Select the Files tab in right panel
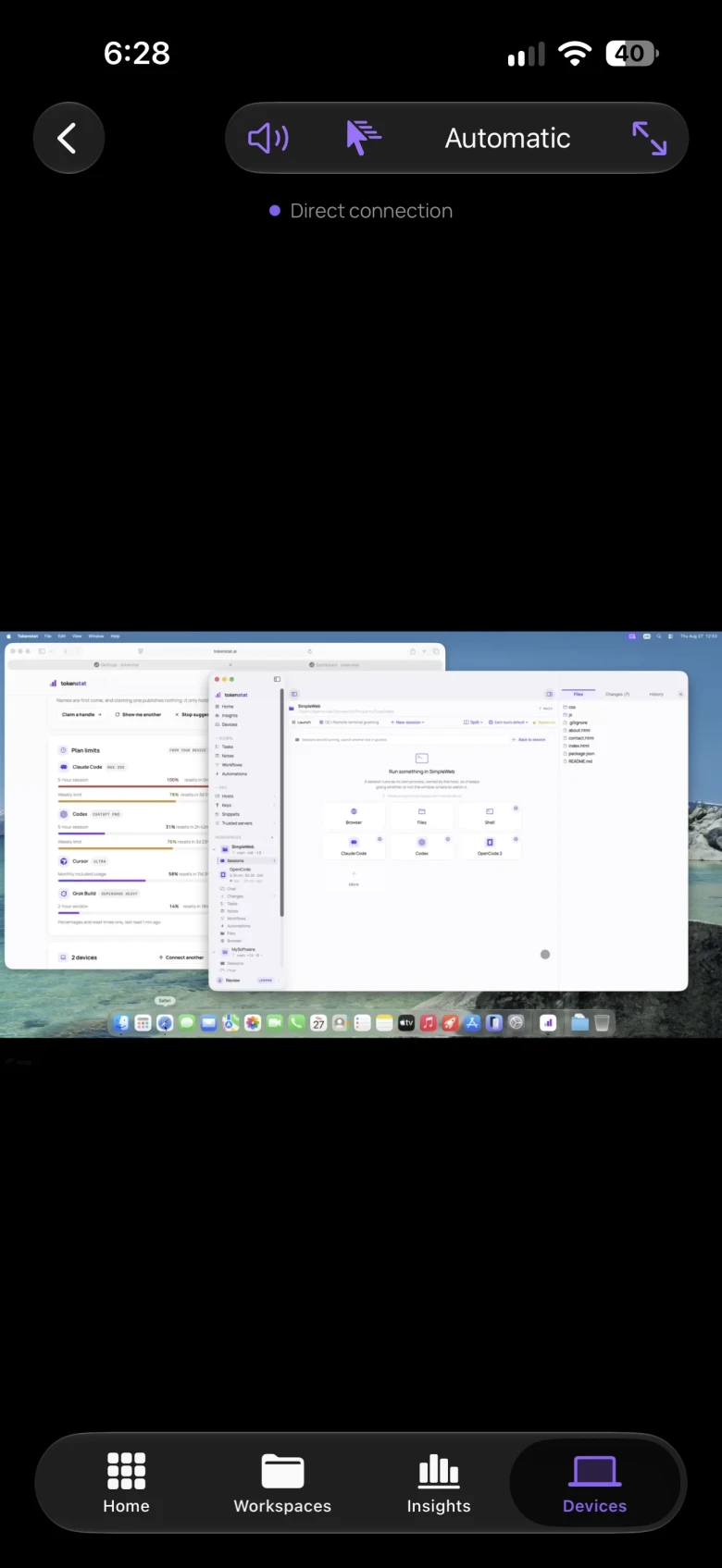This screenshot has width=722, height=1568. [x=579, y=694]
